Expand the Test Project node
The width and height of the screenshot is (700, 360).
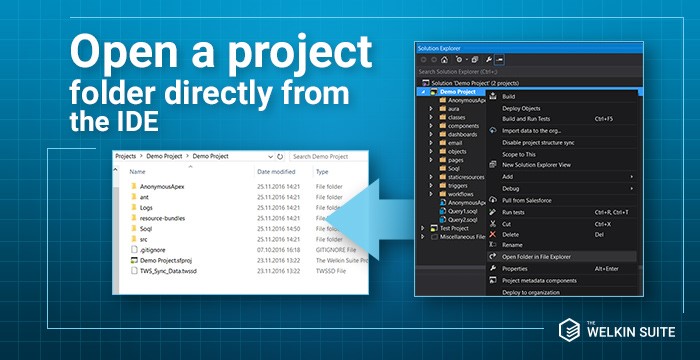pos(423,228)
